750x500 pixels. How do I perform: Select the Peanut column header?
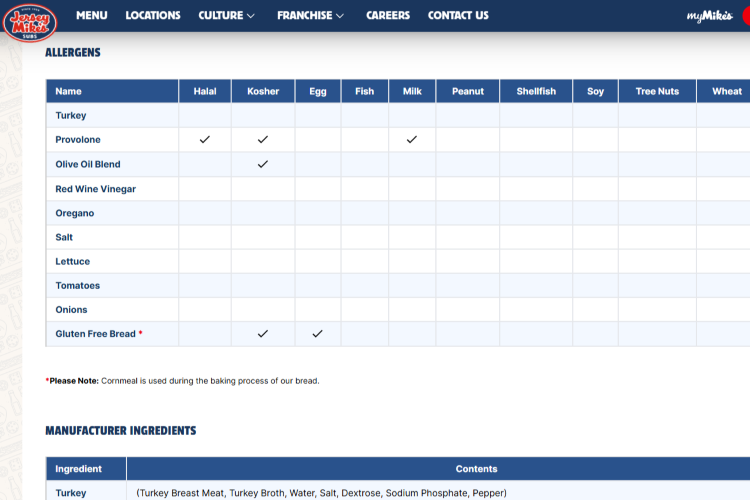[x=468, y=91]
